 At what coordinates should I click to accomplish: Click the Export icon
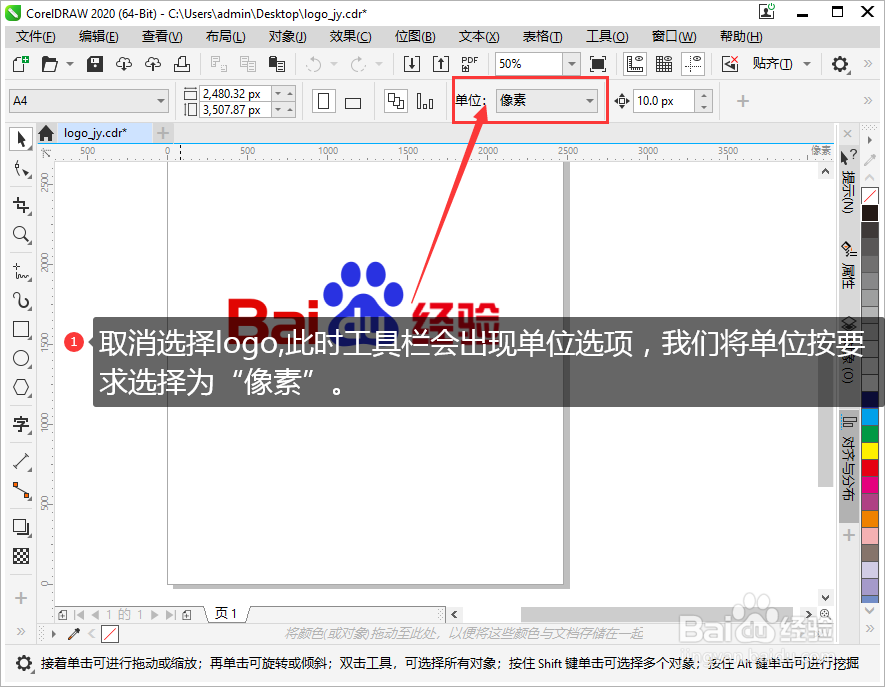click(441, 64)
